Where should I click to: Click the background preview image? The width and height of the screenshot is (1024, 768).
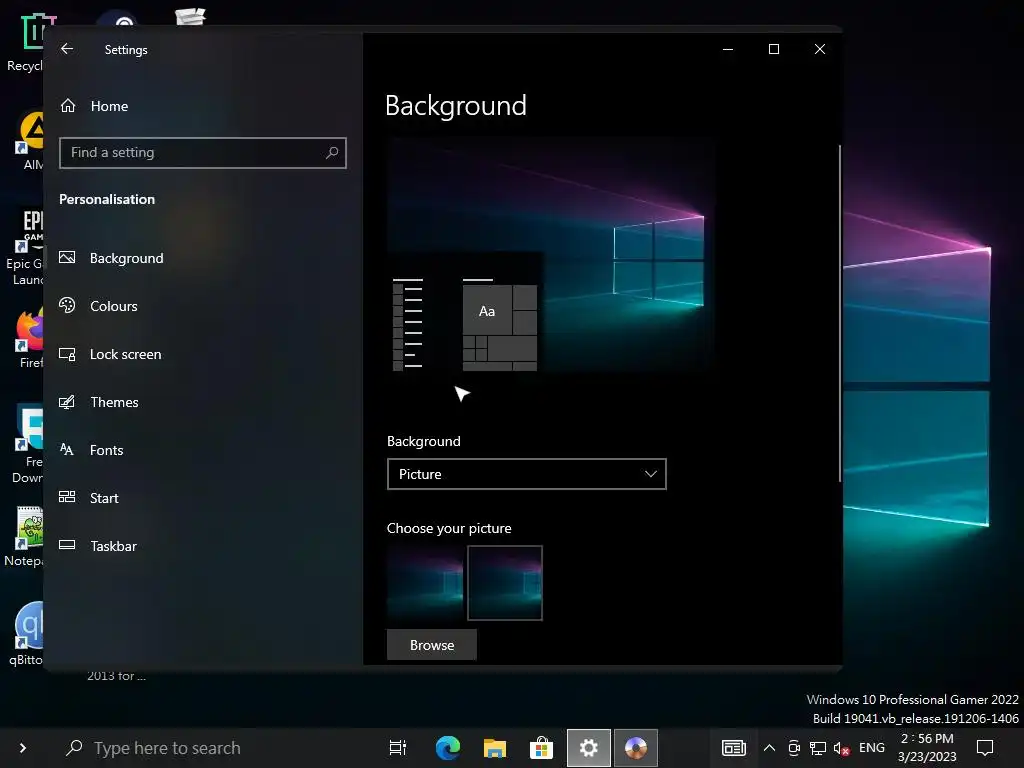[550, 255]
